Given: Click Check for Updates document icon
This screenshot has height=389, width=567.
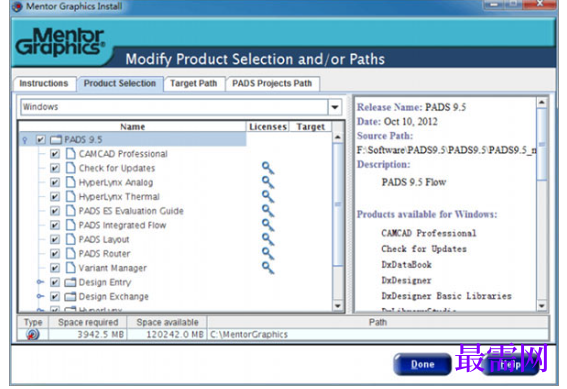Looking at the screenshot, I should pyautogui.click(x=71, y=168).
